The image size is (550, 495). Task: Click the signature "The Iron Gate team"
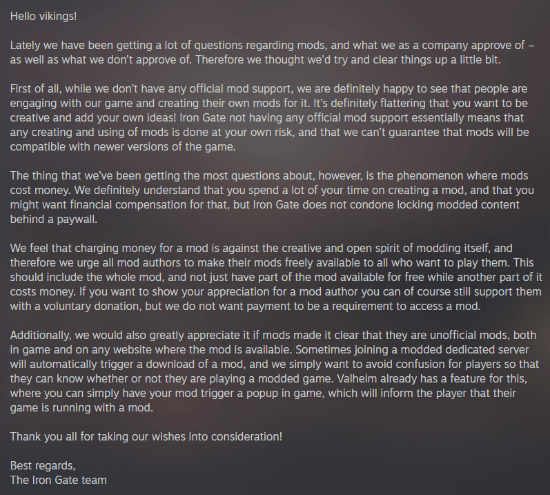pos(58,481)
